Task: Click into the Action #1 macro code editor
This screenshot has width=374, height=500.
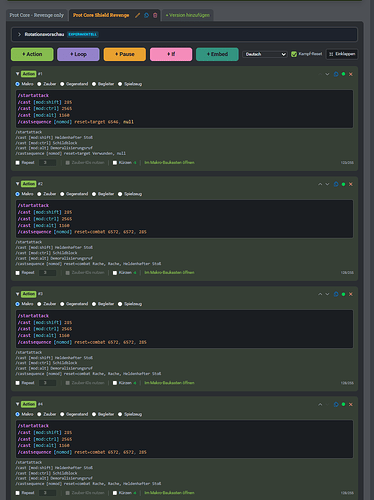Action: [184, 109]
